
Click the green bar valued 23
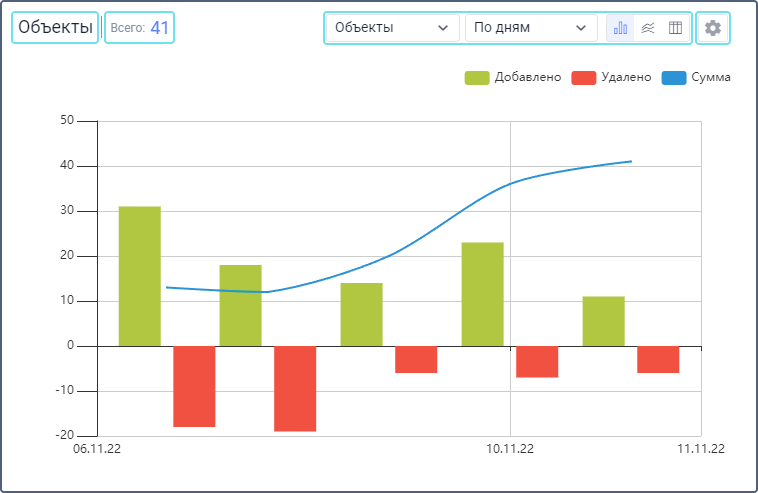click(x=482, y=294)
